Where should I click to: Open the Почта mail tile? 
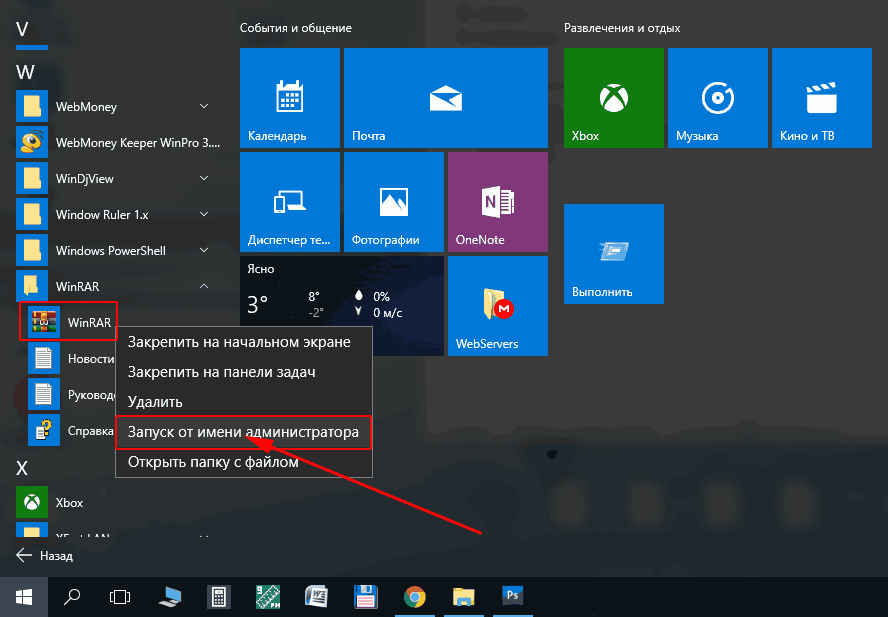(x=446, y=97)
